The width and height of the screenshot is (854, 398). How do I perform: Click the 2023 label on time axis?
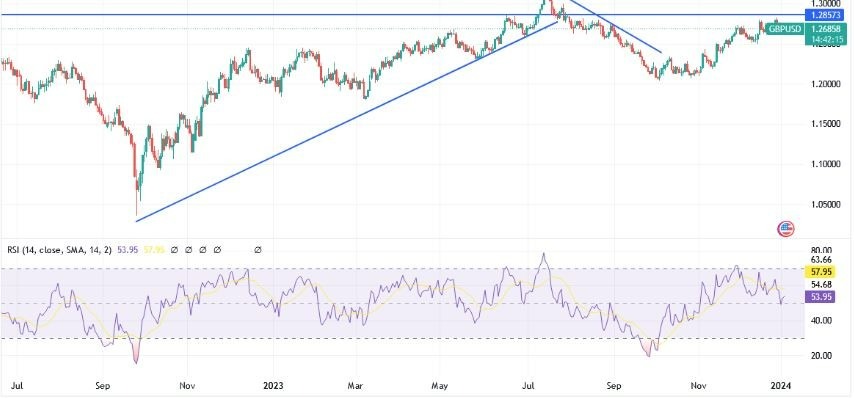coord(273,386)
